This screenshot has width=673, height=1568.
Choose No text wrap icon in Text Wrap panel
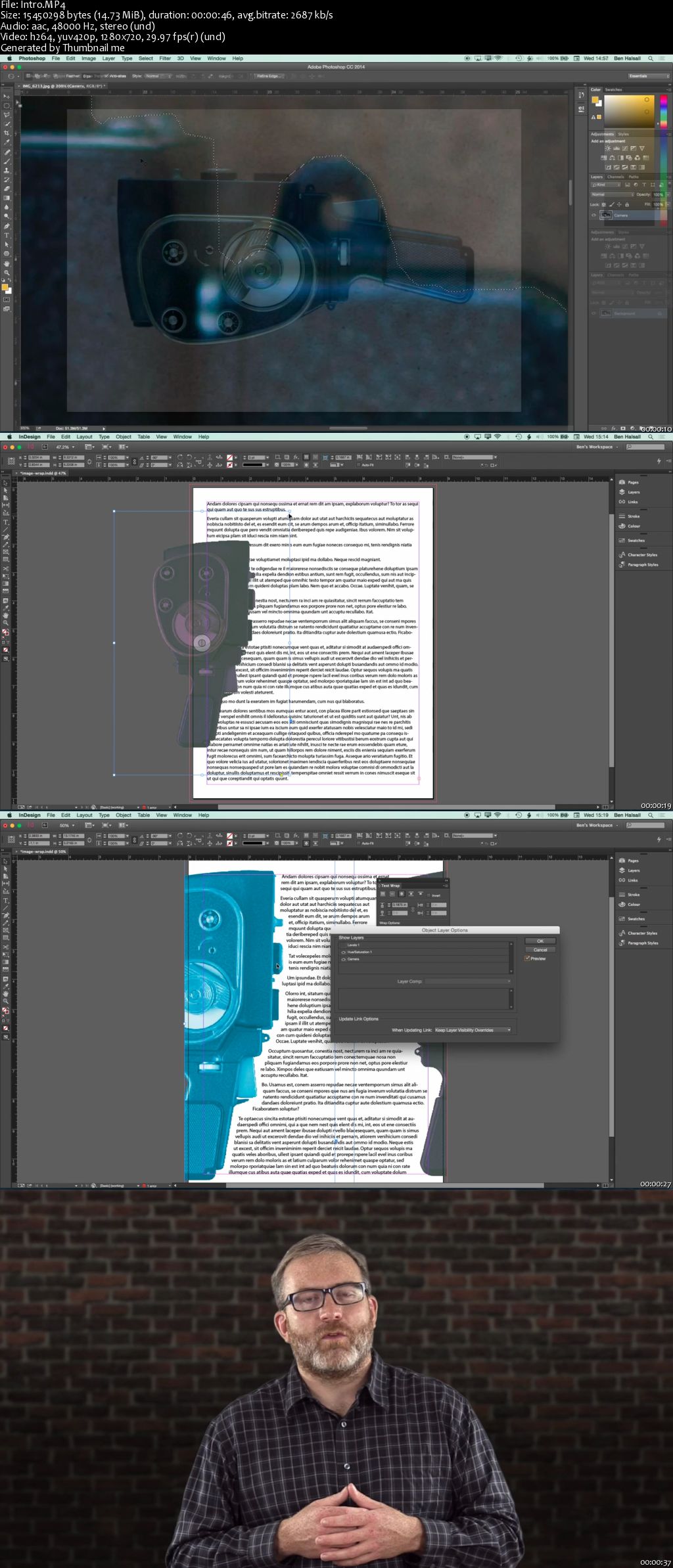384,894
